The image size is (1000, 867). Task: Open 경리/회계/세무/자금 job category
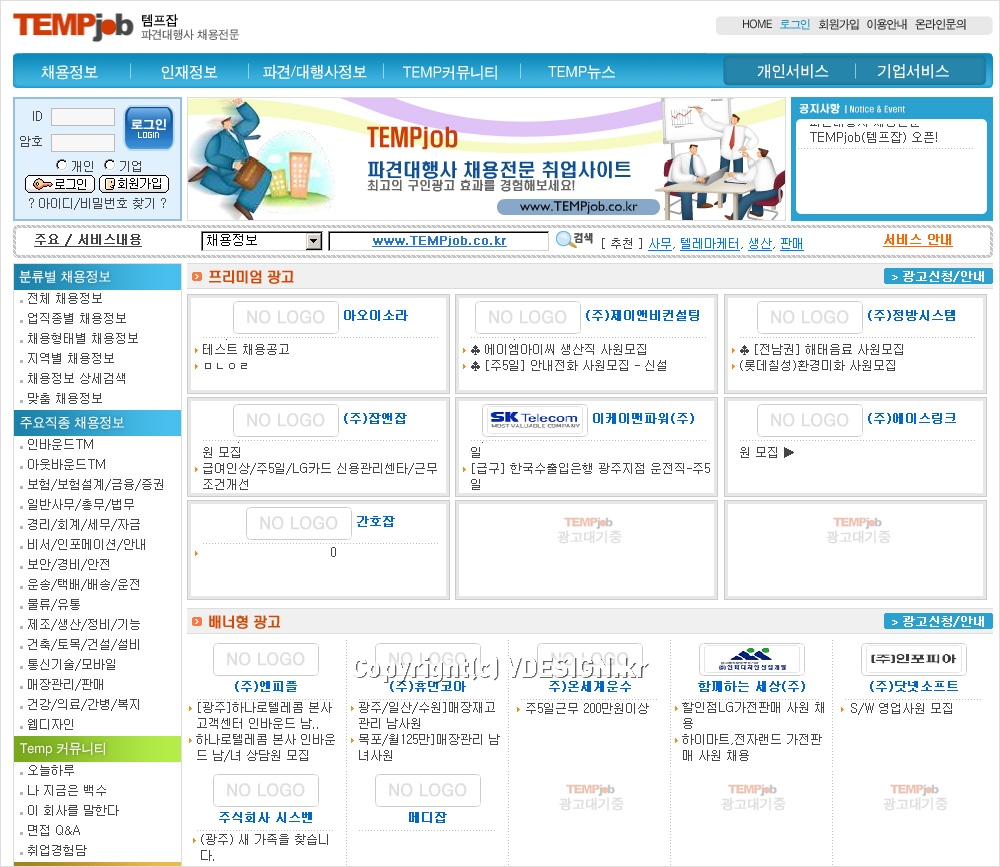coord(84,524)
